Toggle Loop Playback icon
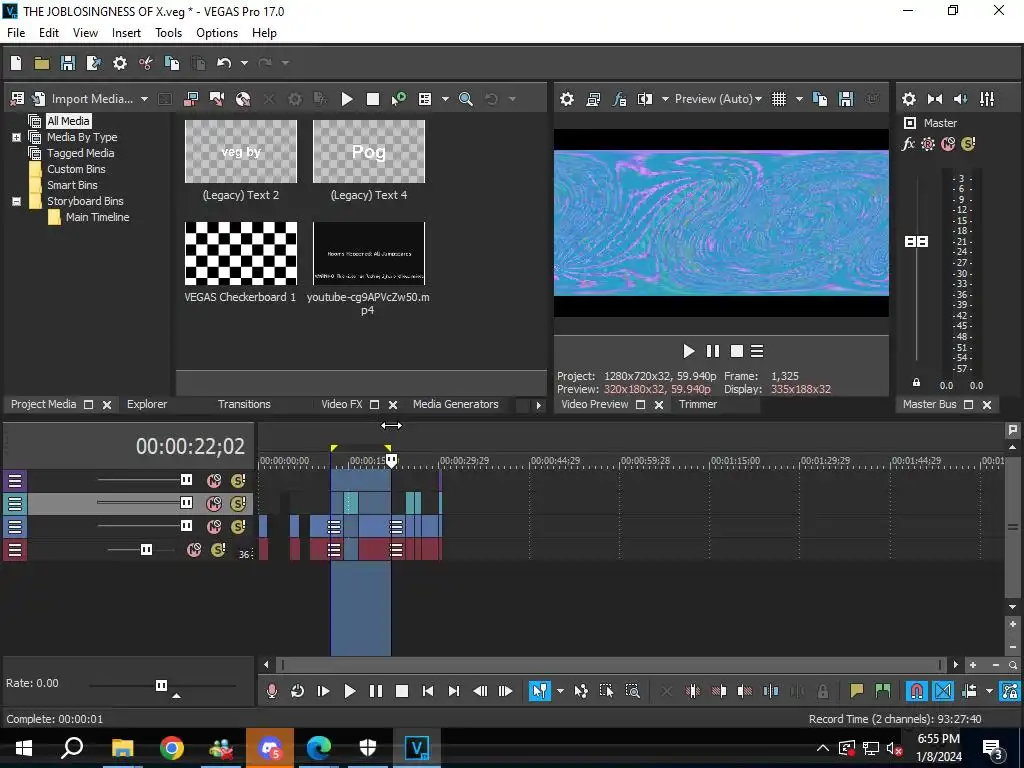This screenshot has height=768, width=1024. pyautogui.click(x=297, y=691)
